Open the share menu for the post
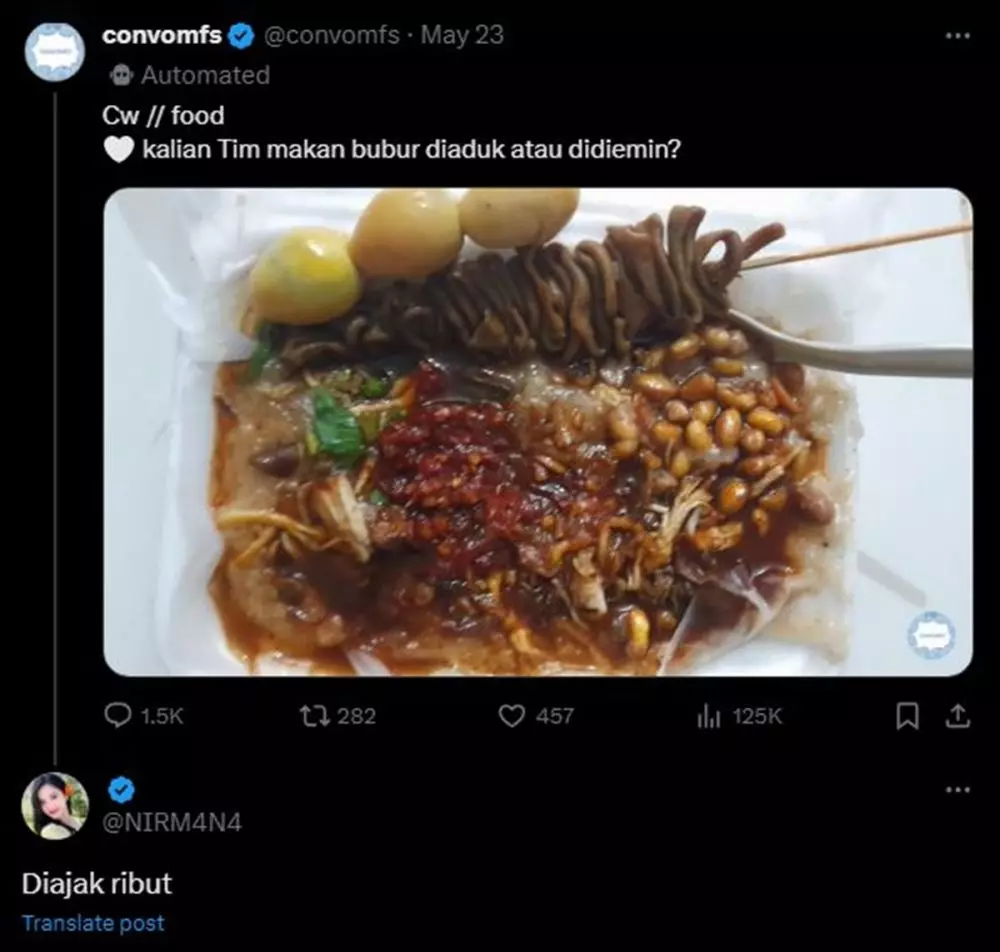1000x952 pixels. tap(957, 715)
